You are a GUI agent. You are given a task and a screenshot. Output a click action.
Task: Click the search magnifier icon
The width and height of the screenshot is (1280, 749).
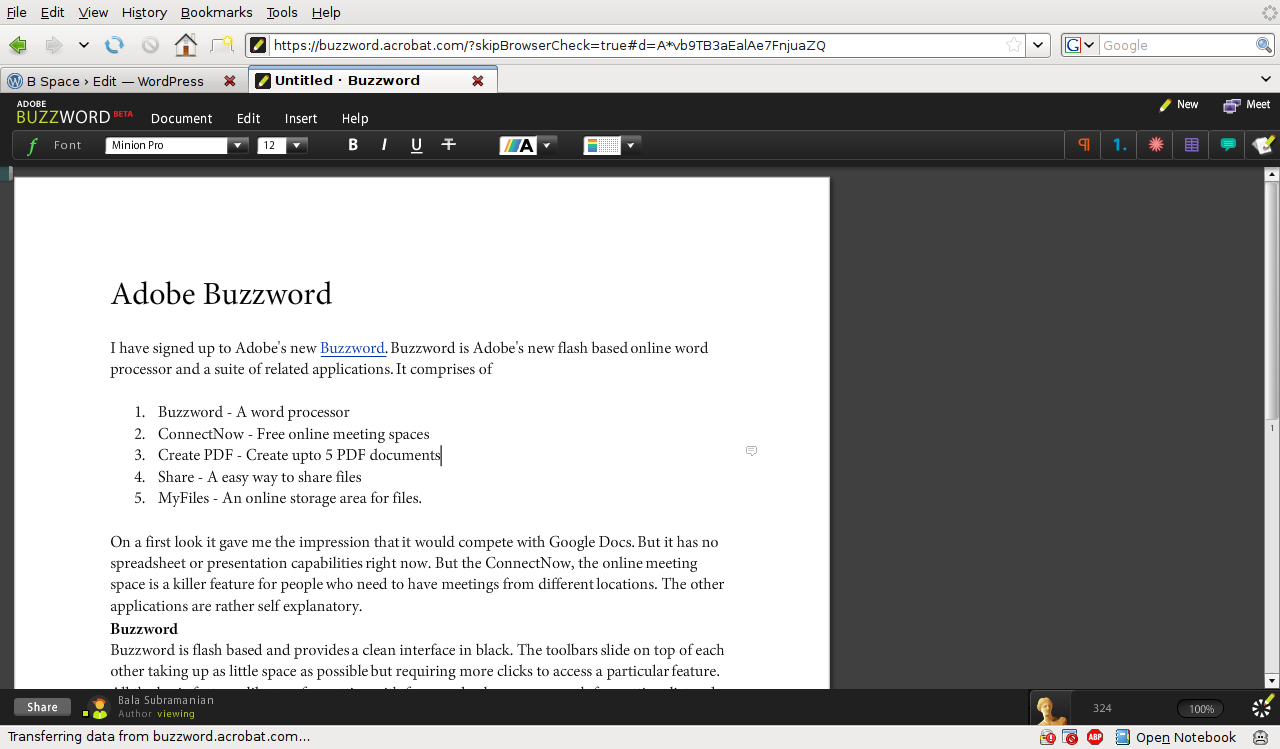point(1264,45)
